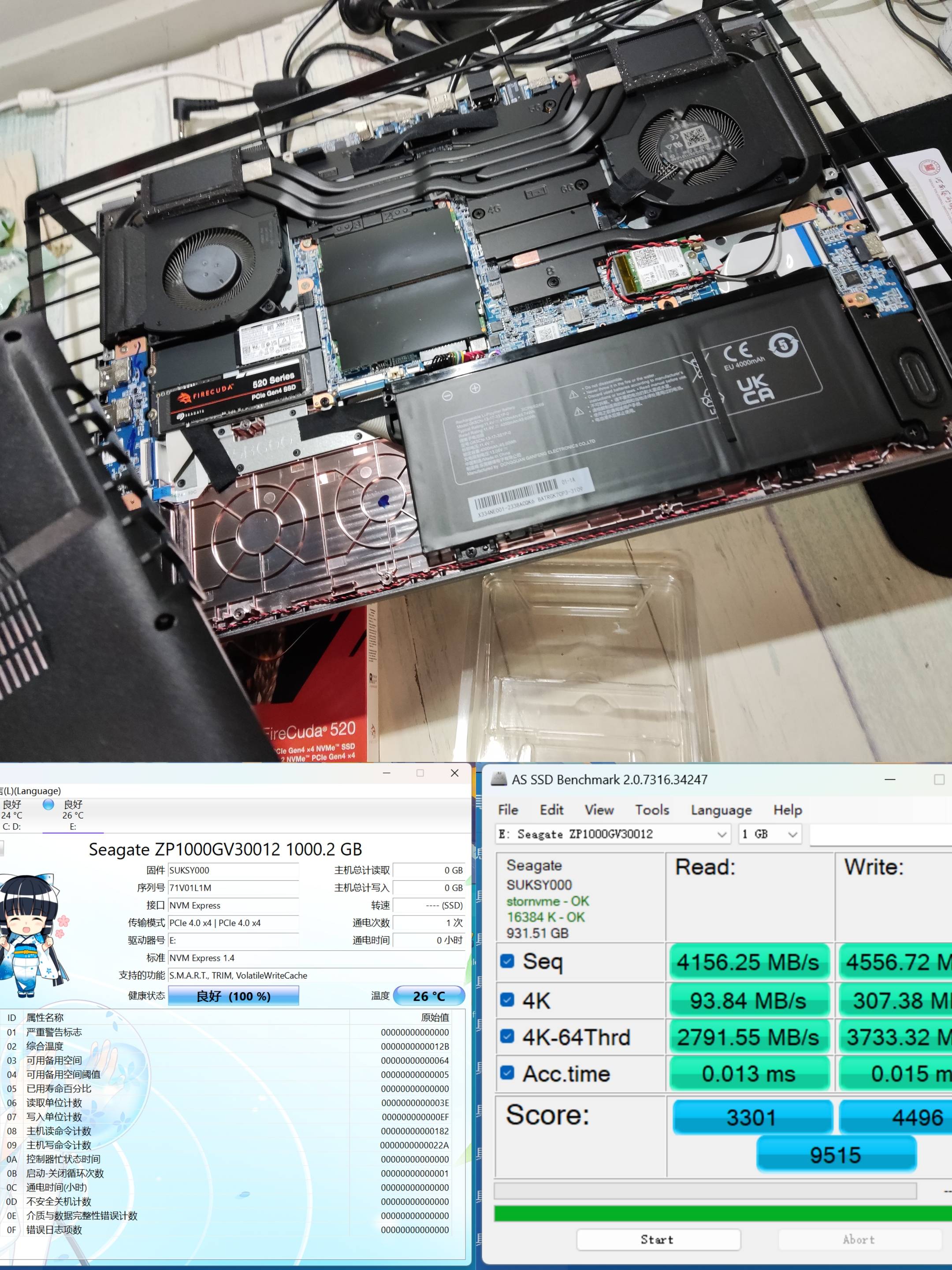This screenshot has height=1270, width=952.
Task: Click the read access time 0.013 ms
Action: pyautogui.click(x=748, y=1073)
